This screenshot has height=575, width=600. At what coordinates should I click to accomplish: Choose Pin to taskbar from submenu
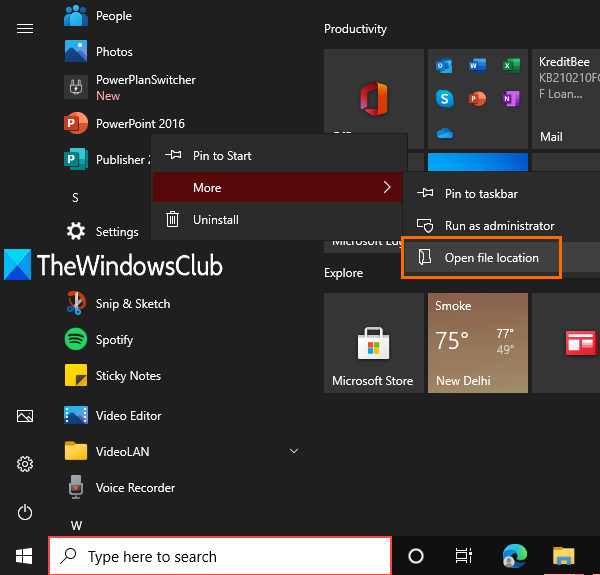(481, 194)
